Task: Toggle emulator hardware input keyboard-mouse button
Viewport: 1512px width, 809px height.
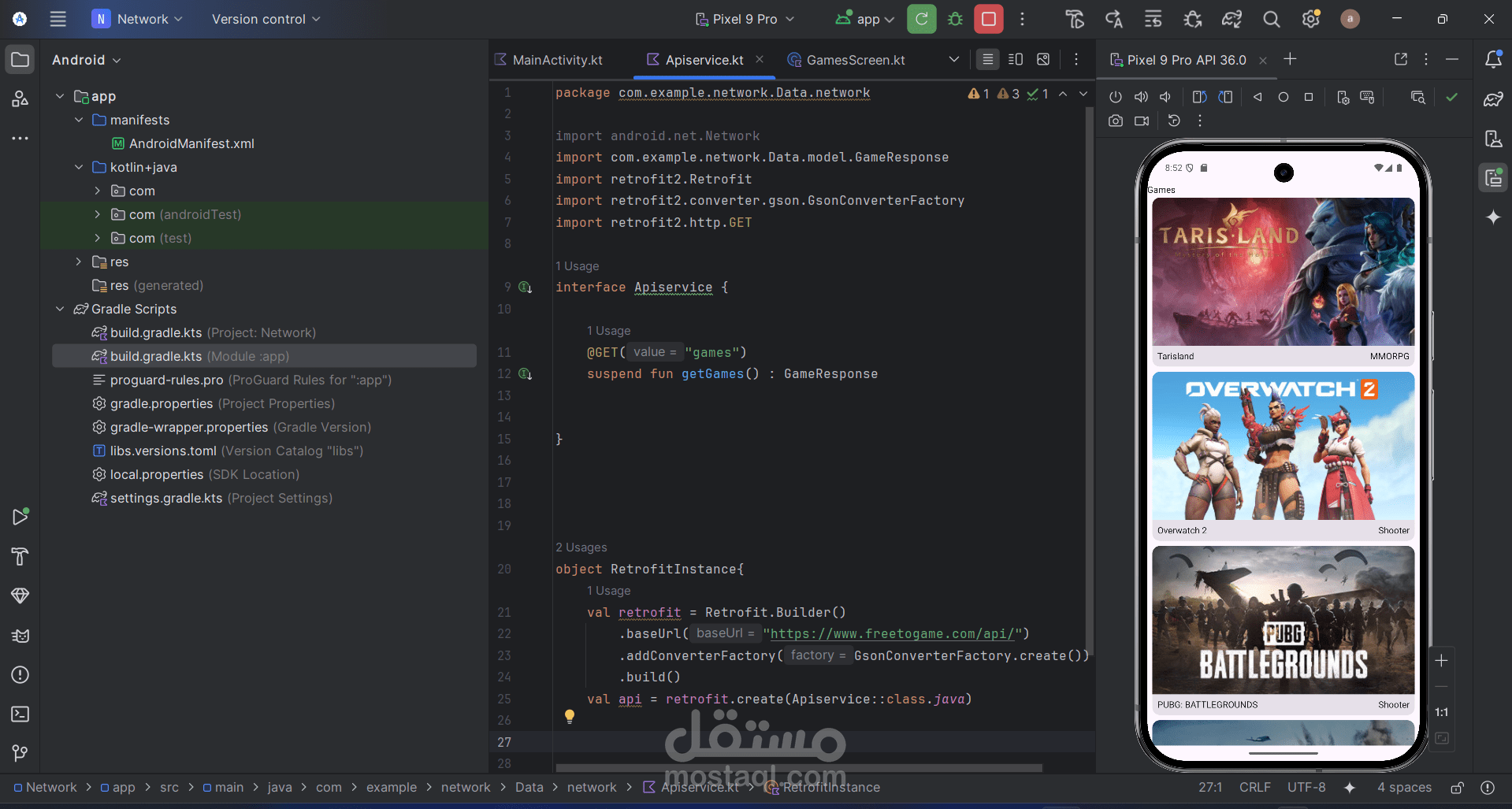Action: [1367, 97]
